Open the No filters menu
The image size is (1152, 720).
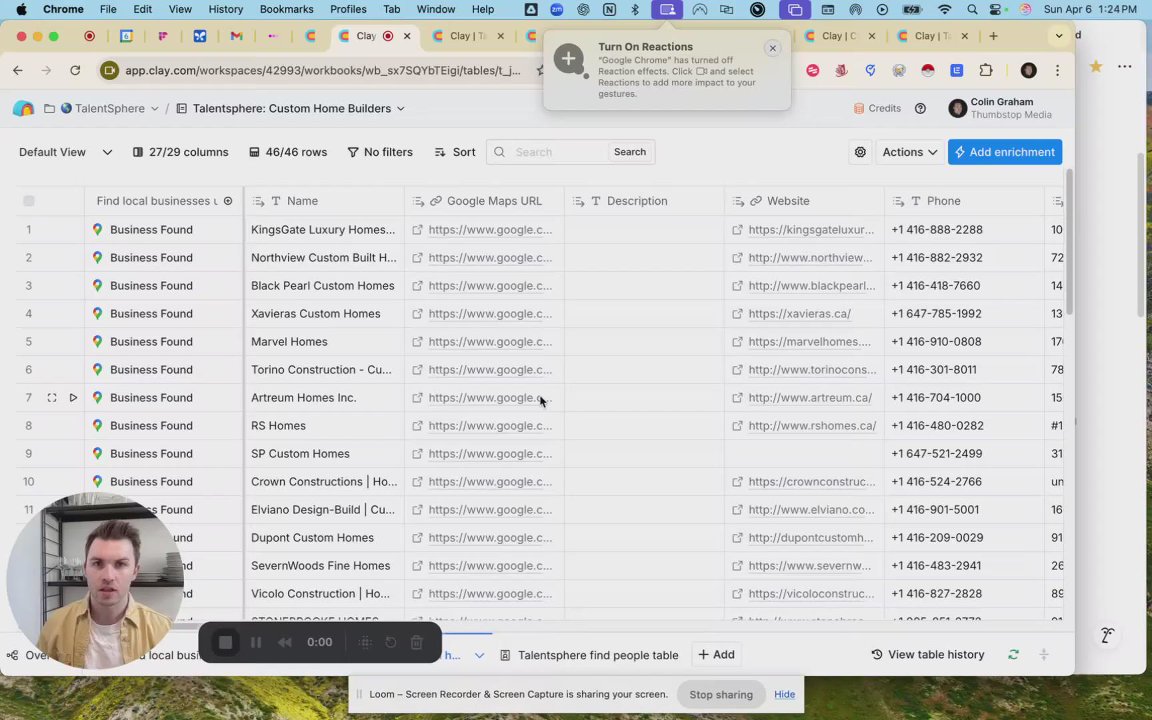tap(380, 152)
